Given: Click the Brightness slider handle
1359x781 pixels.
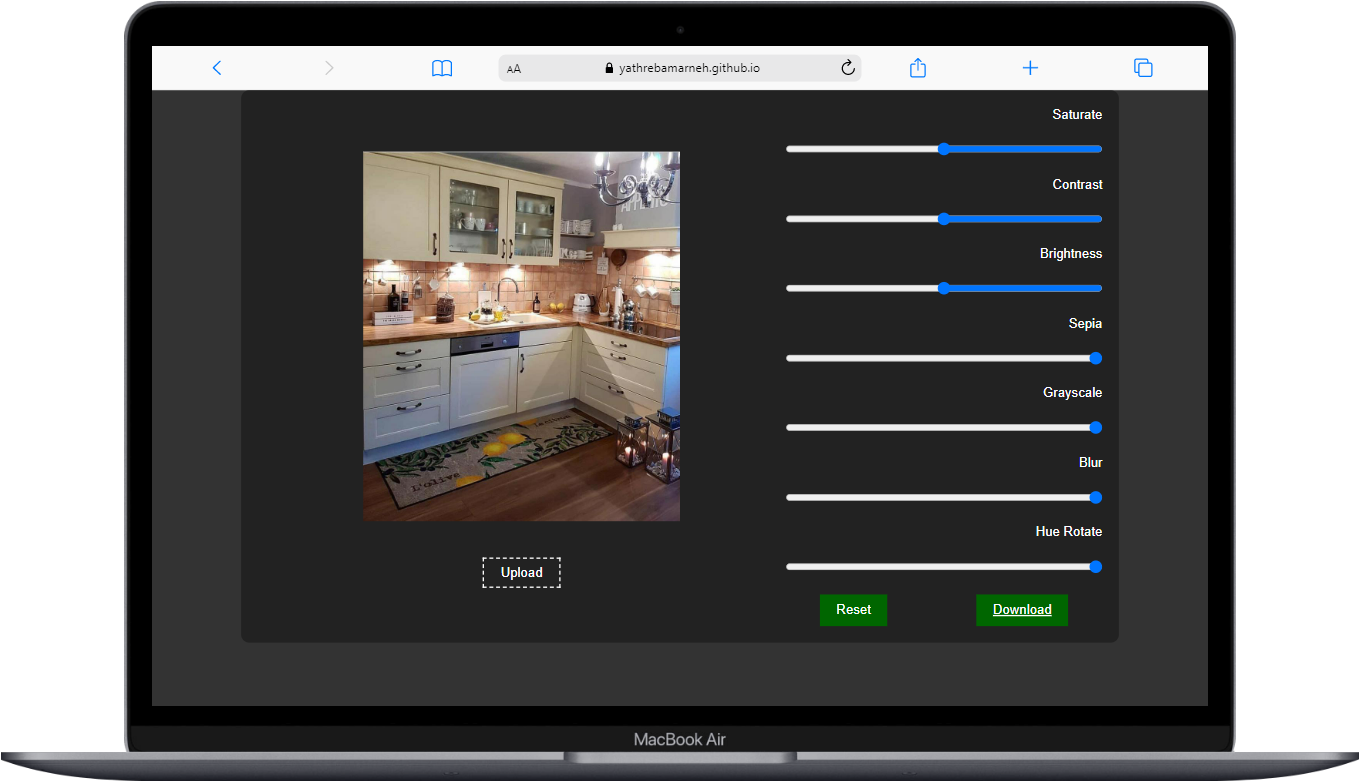Looking at the screenshot, I should point(943,288).
